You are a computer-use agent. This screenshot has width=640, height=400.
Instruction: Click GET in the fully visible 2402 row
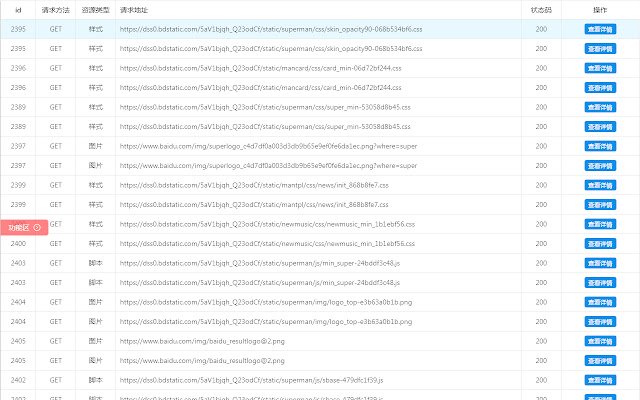click(56, 380)
